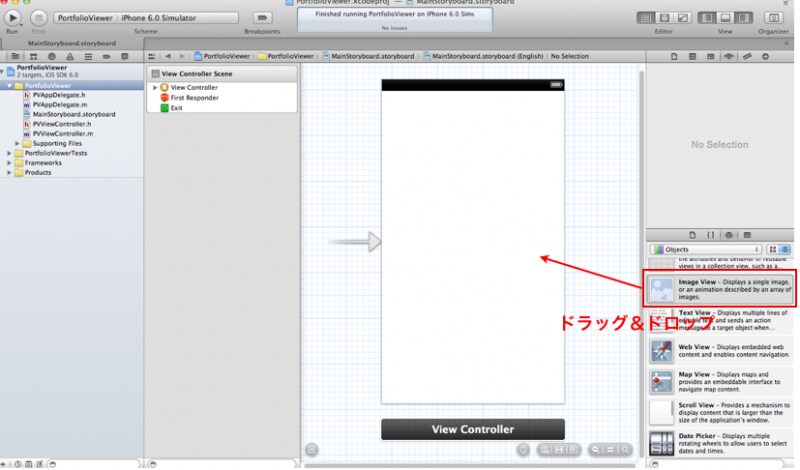
Task: Open the Objects library filter dropdown
Action: [x=706, y=250]
